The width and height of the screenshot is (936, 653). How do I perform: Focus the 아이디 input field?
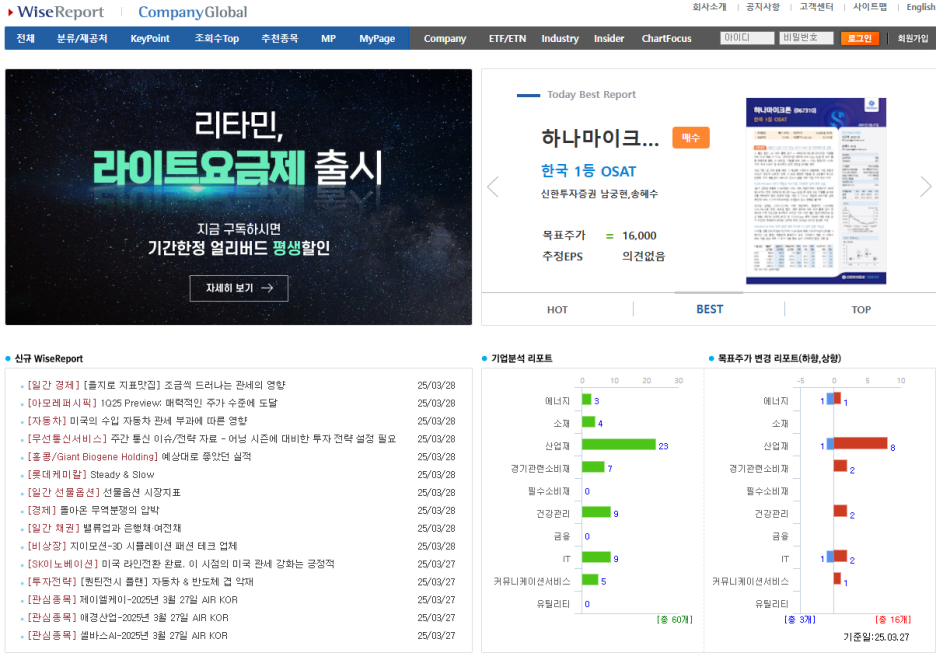pyautogui.click(x=747, y=38)
